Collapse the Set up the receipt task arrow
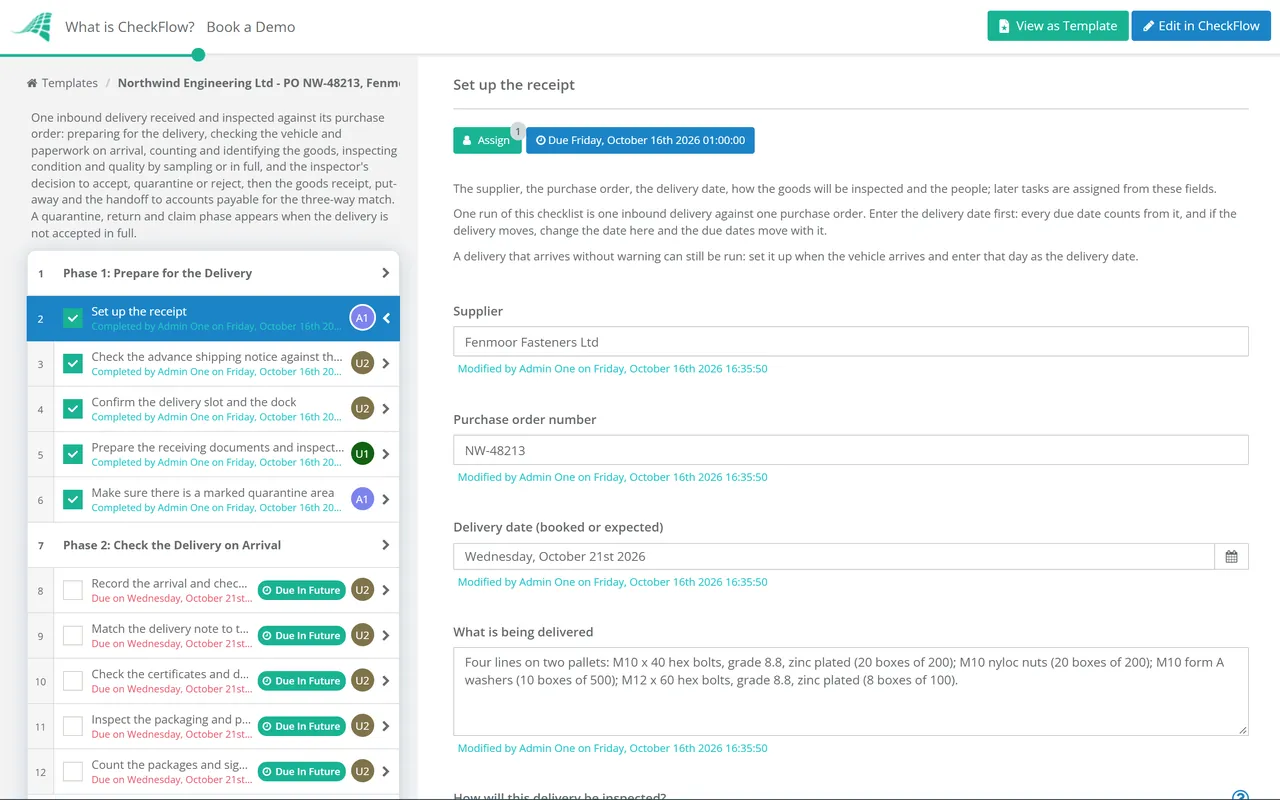Screen dimensions: 1280x800 [386, 318]
